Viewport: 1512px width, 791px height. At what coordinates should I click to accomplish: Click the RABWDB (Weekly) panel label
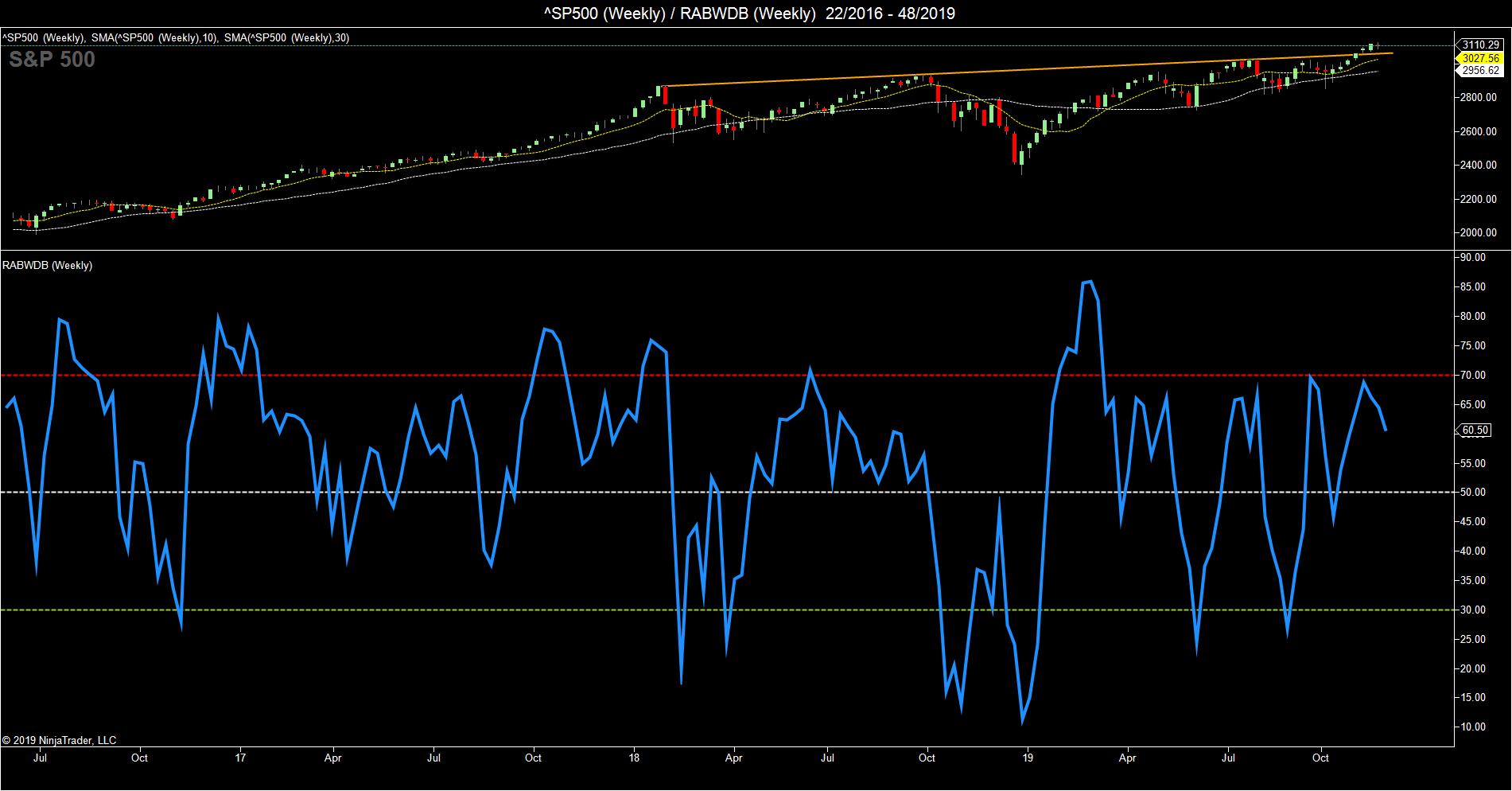(x=47, y=265)
